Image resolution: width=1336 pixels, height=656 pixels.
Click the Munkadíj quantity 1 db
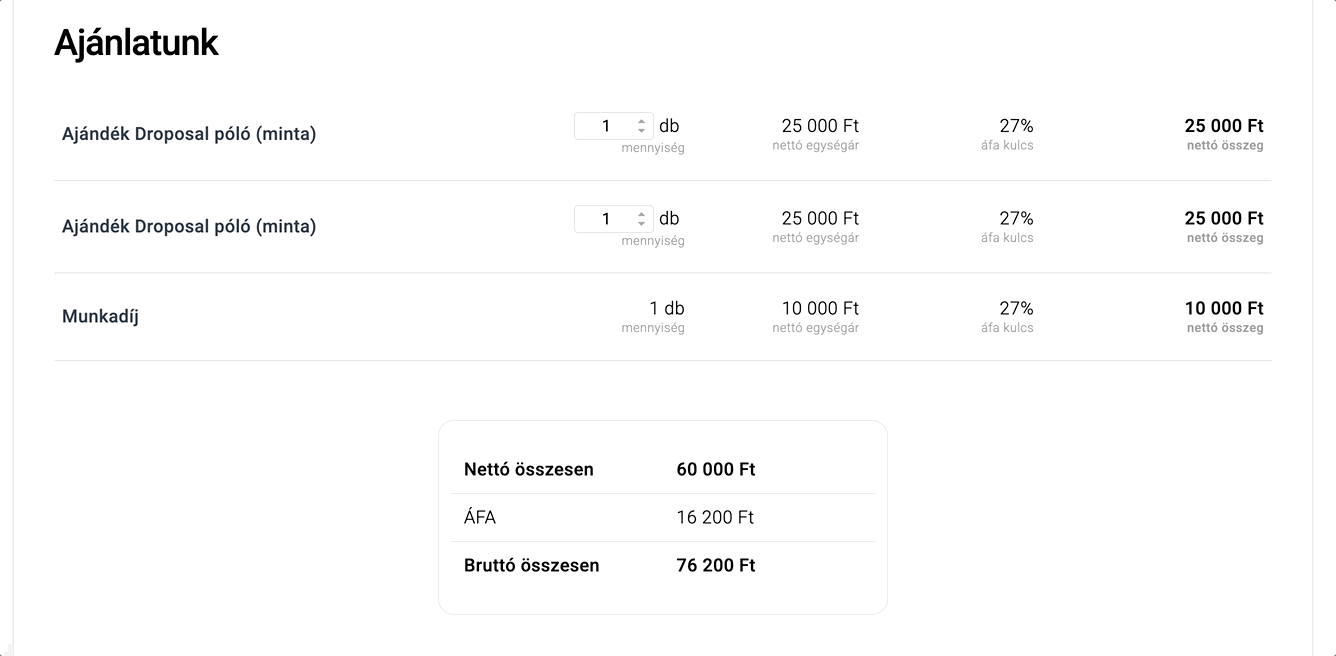667,308
